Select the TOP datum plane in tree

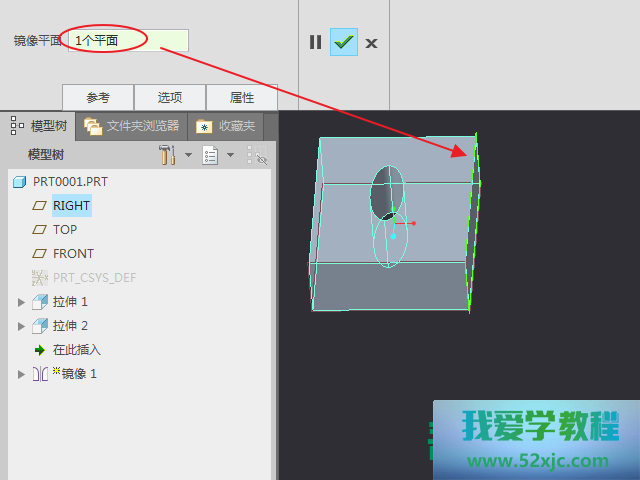coord(65,229)
